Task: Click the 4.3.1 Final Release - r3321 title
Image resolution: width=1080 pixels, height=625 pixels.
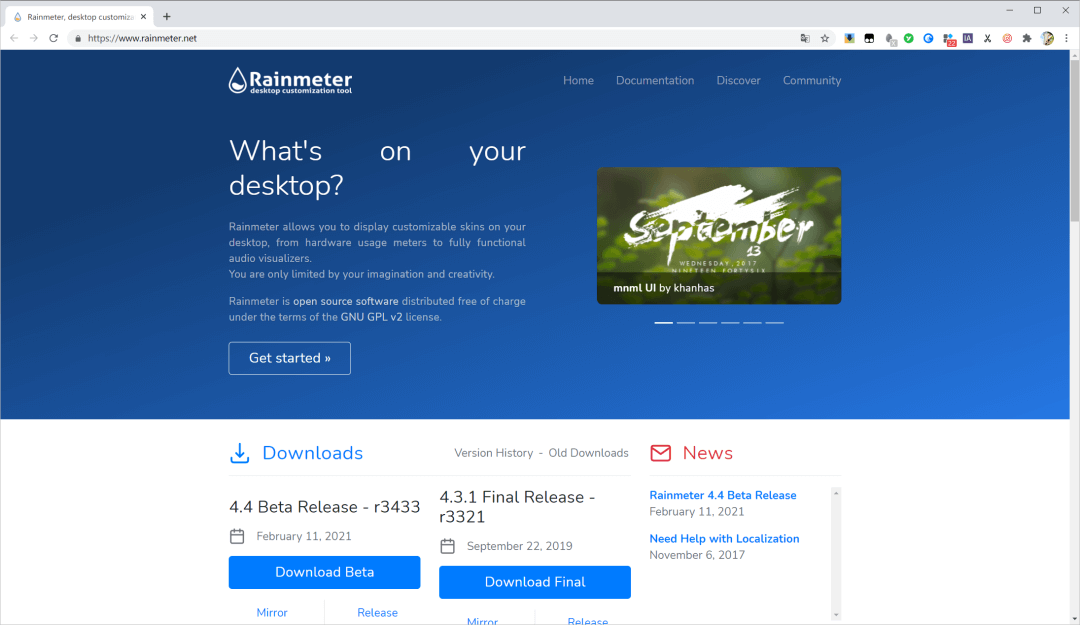Action: [517, 506]
